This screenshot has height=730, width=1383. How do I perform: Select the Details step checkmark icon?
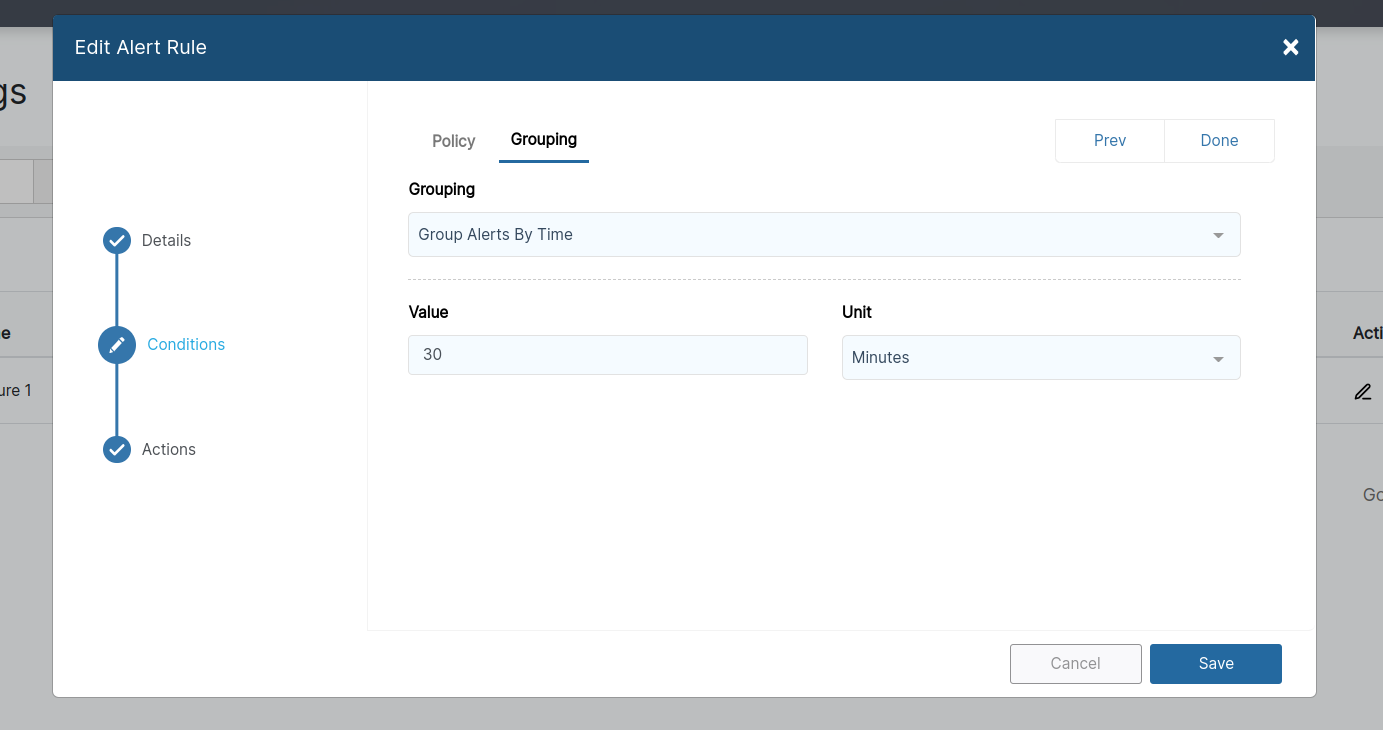(x=116, y=240)
